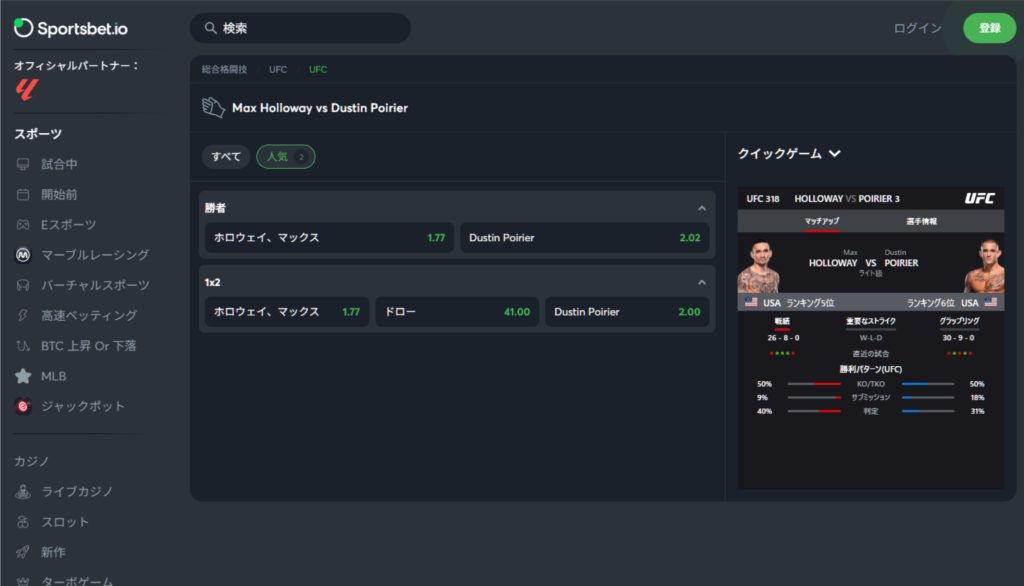Screen dimensions: 1024x586
Task: Click the 高速ベッティング lightning icon
Action: [x=23, y=316]
